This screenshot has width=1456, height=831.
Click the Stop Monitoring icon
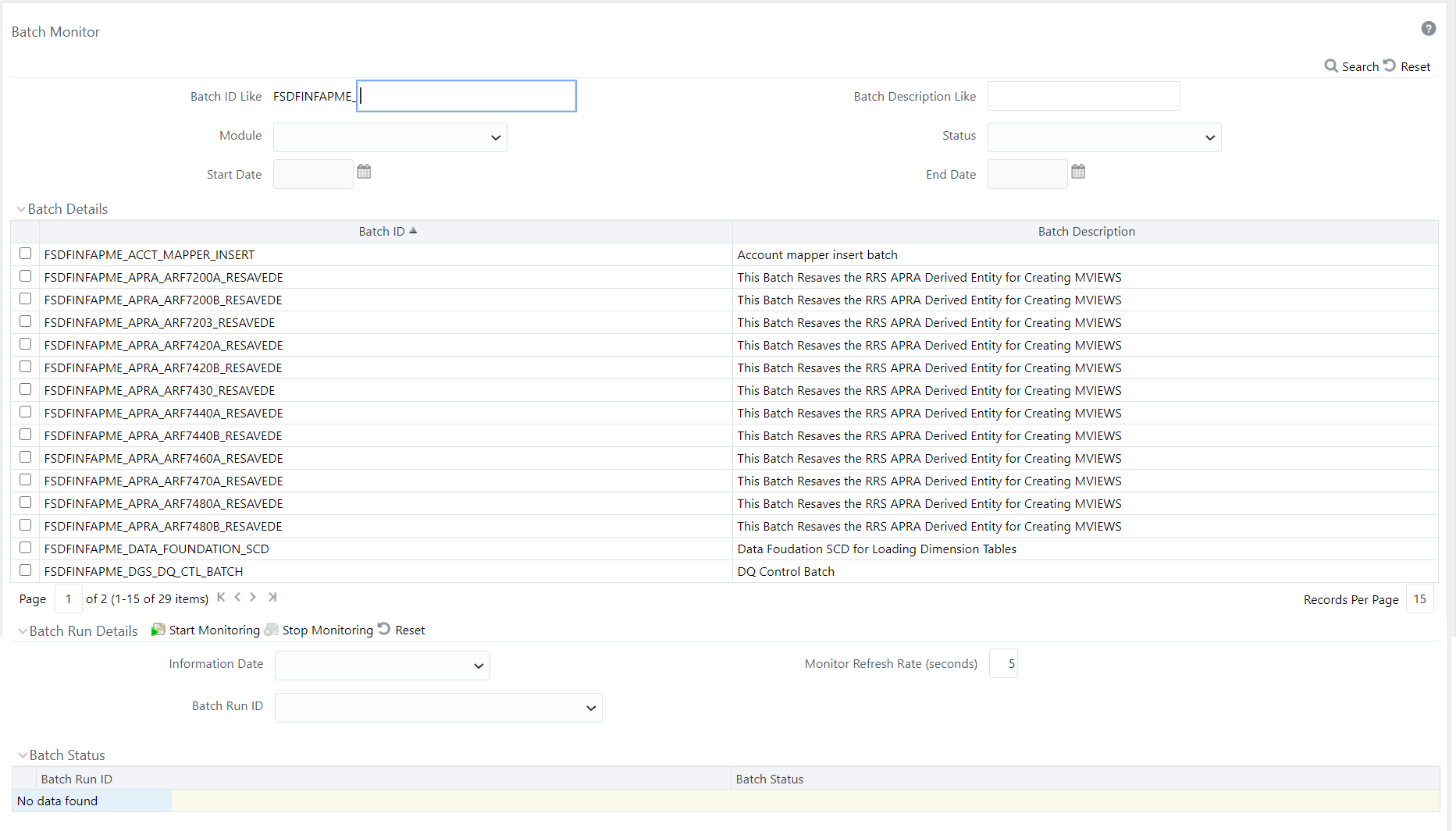tap(272, 629)
